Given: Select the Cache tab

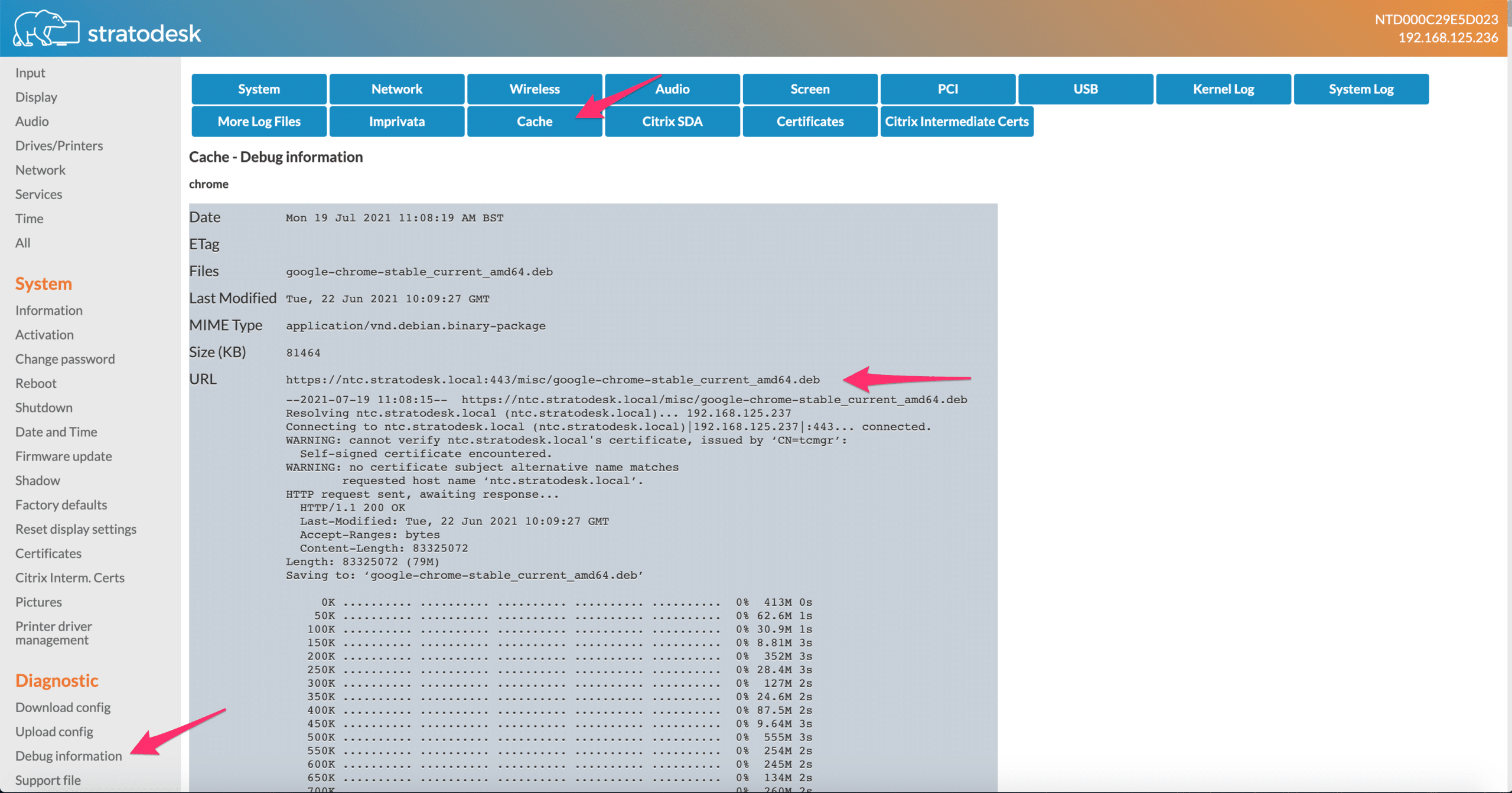Looking at the screenshot, I should pos(535,122).
